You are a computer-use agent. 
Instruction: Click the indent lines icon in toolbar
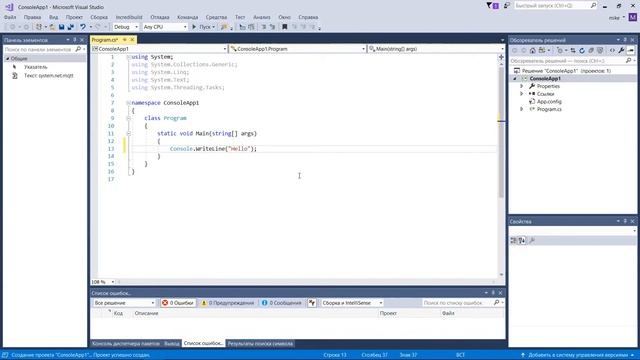263,27
